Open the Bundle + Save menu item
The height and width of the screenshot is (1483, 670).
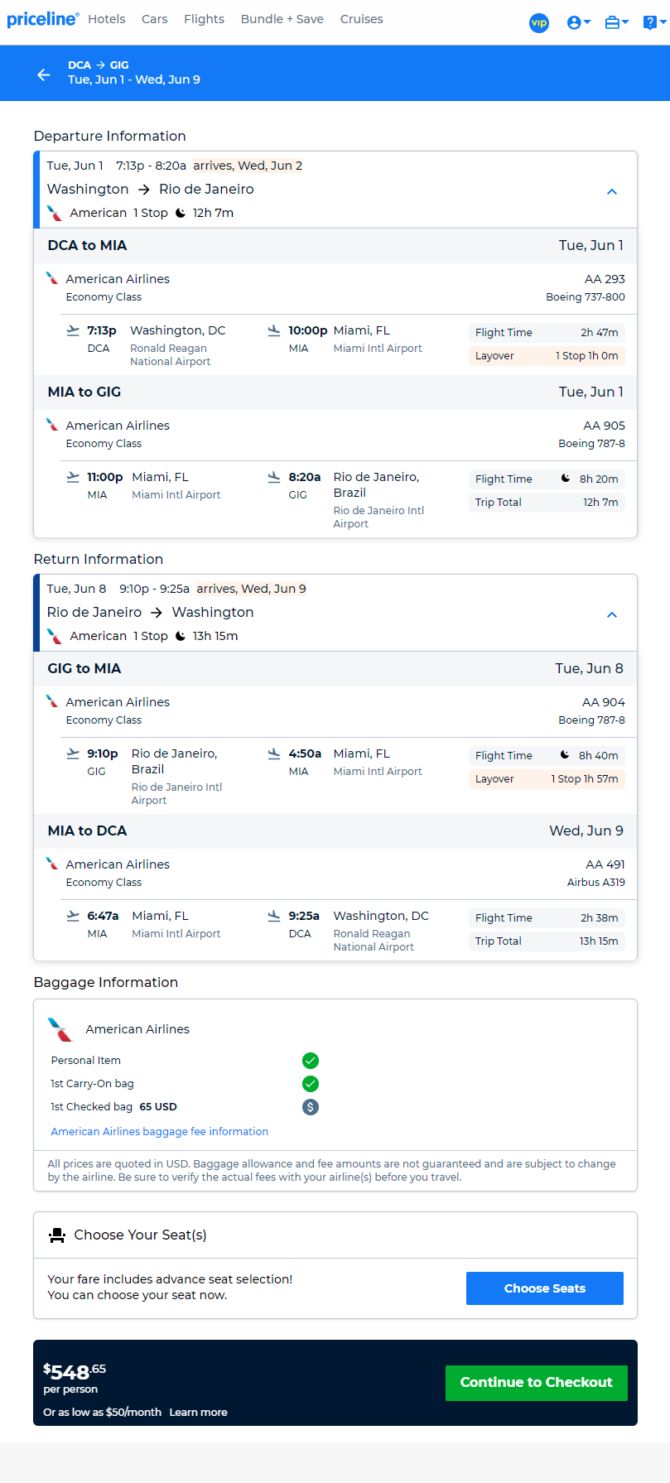pos(282,19)
